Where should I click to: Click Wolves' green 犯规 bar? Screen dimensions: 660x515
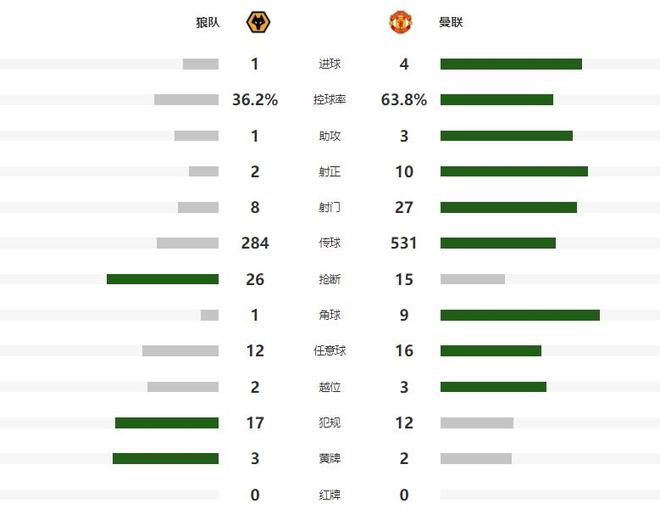(166, 423)
